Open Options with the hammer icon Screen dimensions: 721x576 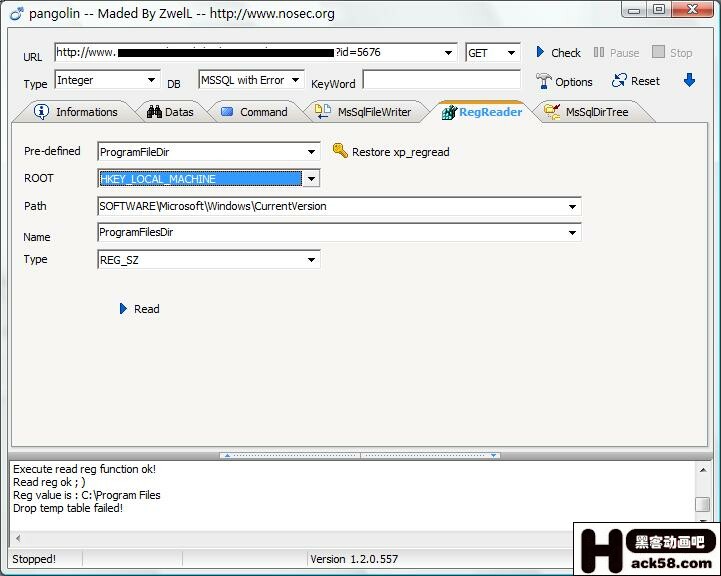coord(544,81)
